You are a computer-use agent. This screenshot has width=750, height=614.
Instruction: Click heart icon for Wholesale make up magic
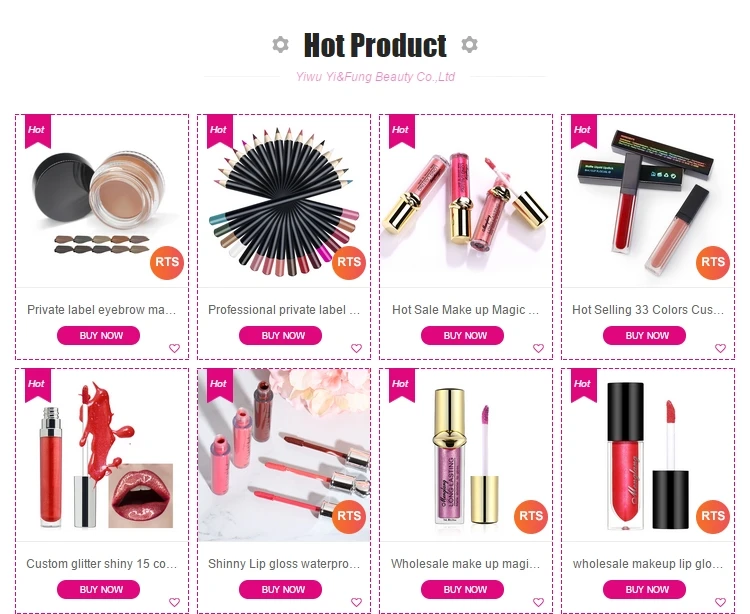[x=539, y=602]
